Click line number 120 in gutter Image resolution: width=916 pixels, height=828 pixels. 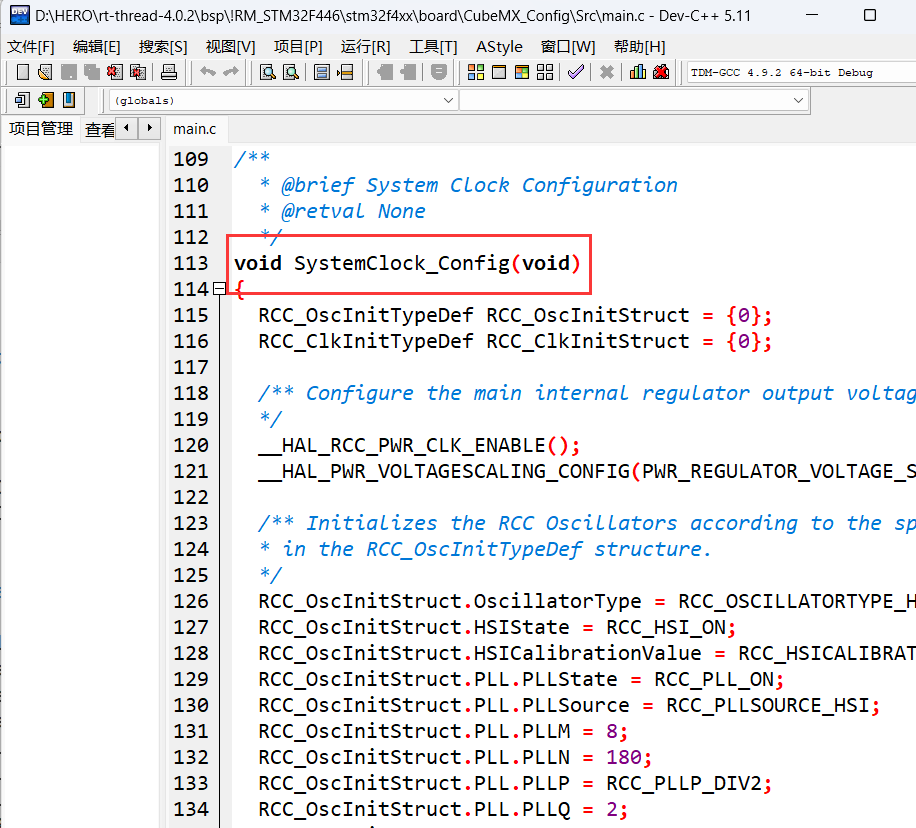tap(191, 446)
